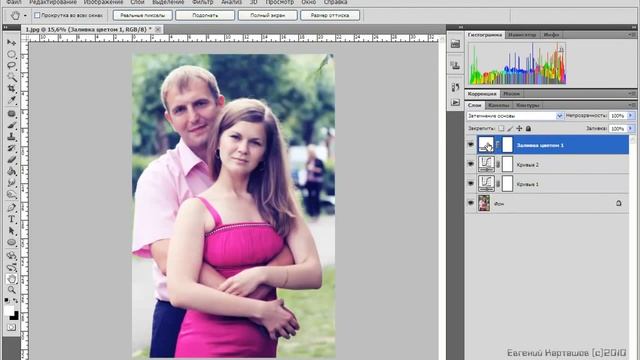Switch to the Контуры tab
This screenshot has width=640, height=360.
click(527, 105)
